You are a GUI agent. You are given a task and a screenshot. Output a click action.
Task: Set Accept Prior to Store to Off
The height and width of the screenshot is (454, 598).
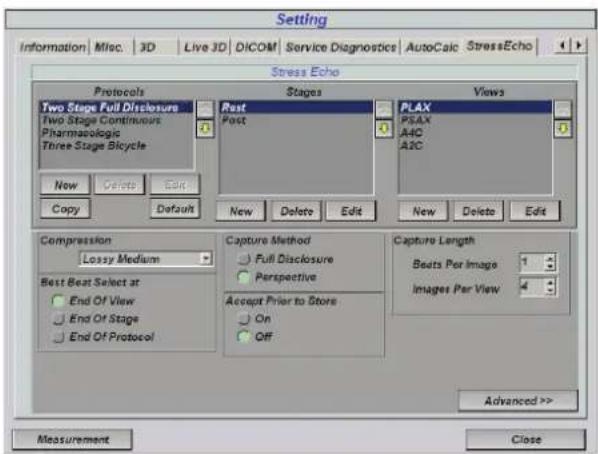point(244,336)
